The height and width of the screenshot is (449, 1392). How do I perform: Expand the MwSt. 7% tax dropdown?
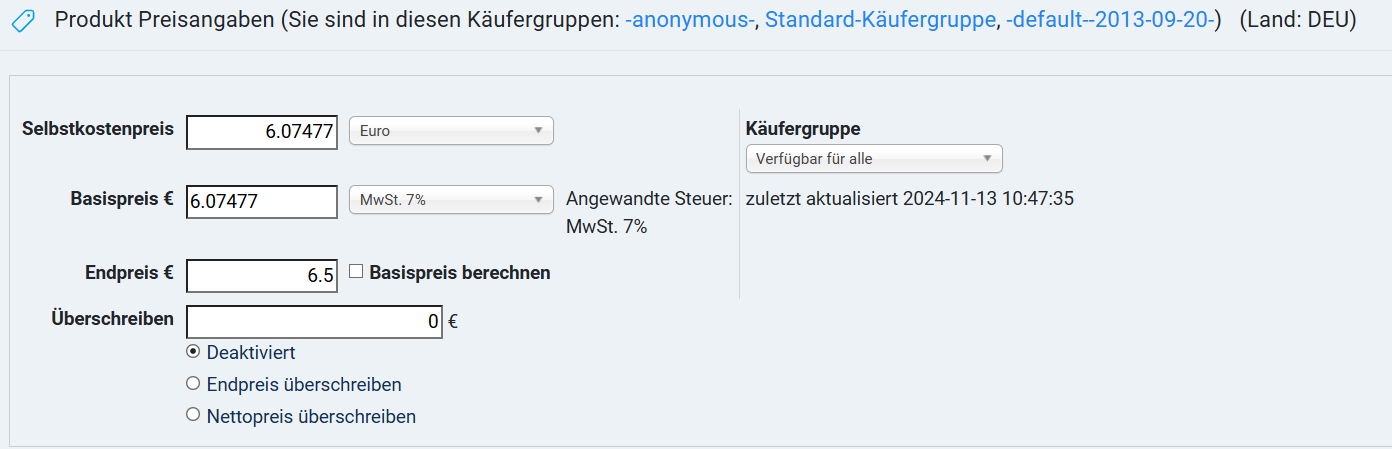click(451, 200)
